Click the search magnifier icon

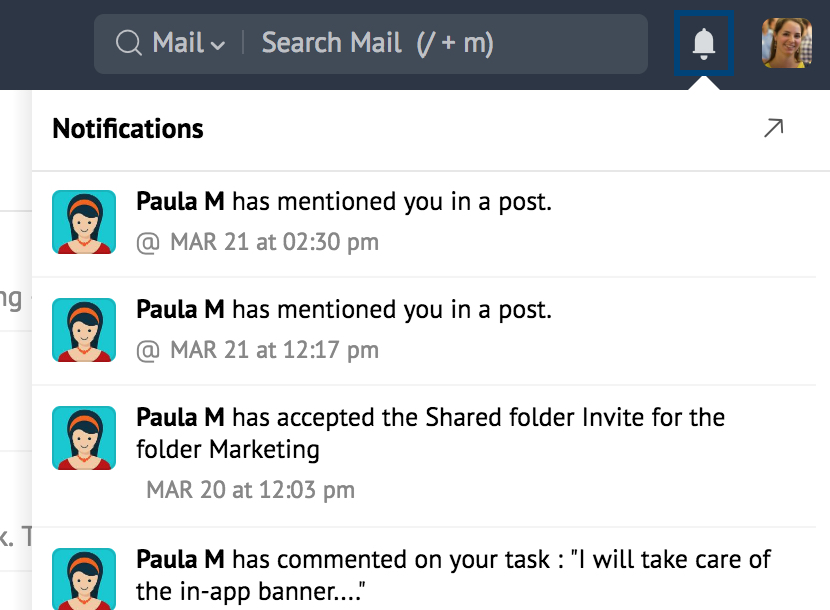coord(129,43)
